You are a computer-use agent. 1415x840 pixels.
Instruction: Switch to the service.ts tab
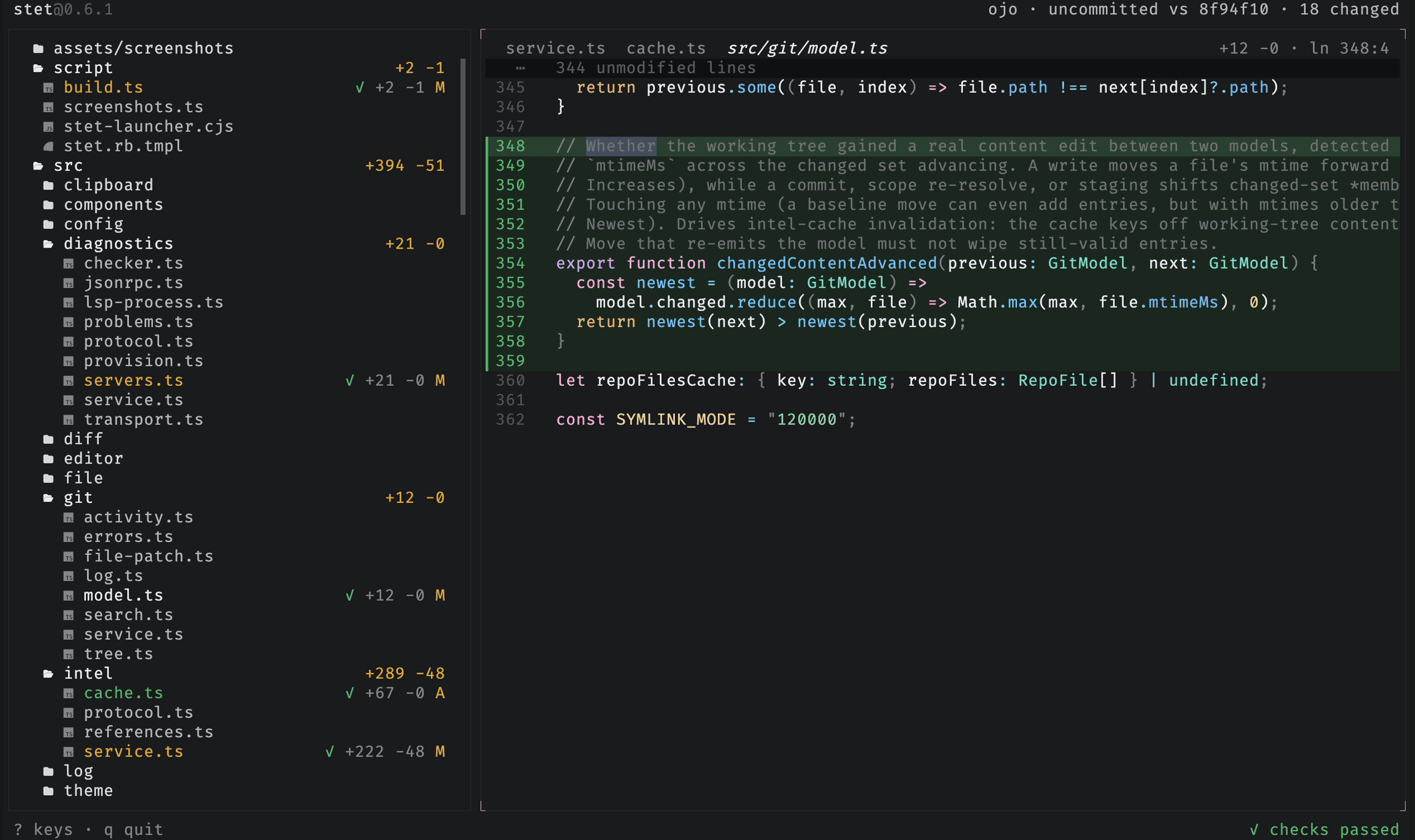point(555,49)
